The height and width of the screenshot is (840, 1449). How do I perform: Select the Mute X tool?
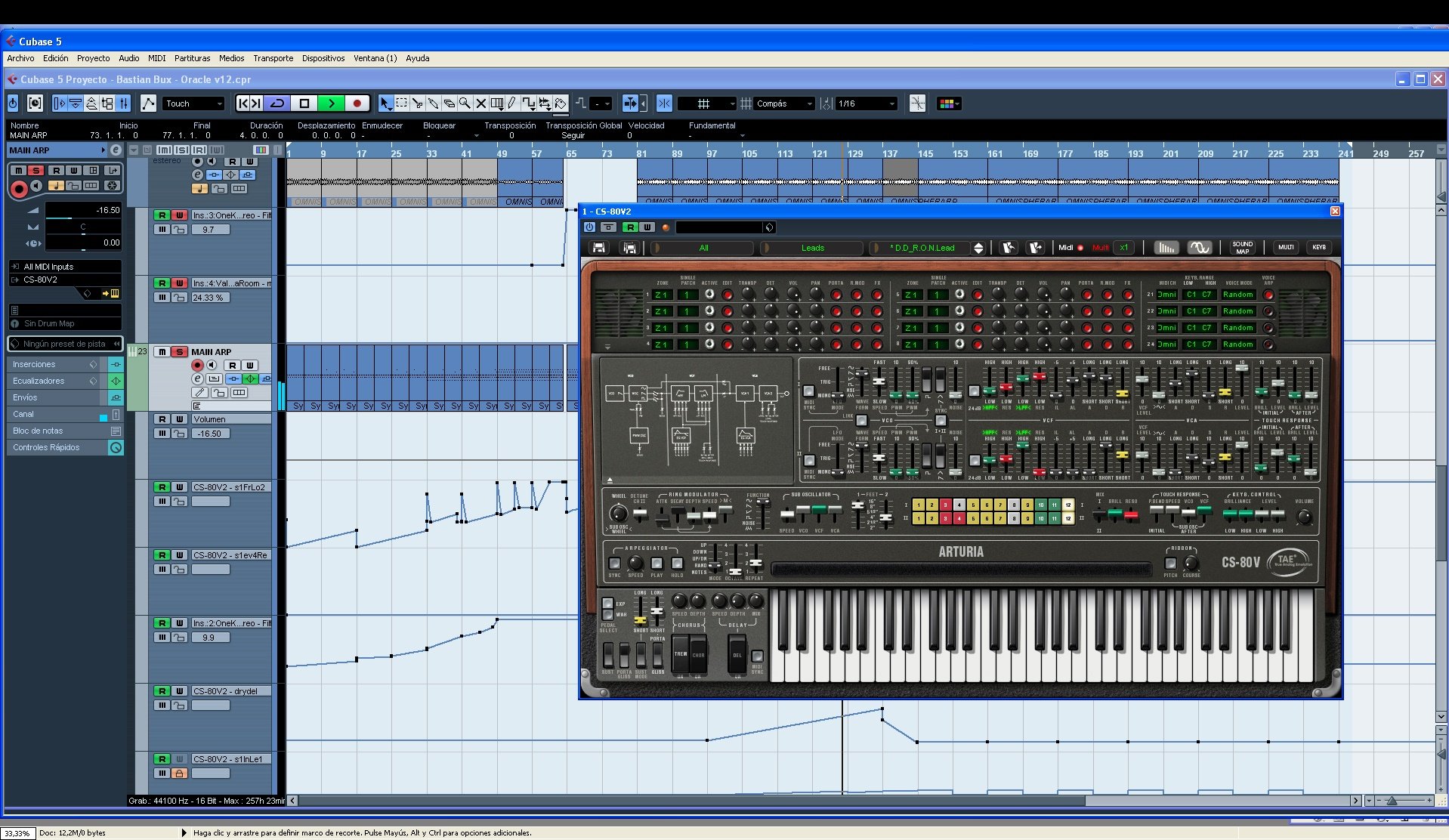tap(480, 103)
